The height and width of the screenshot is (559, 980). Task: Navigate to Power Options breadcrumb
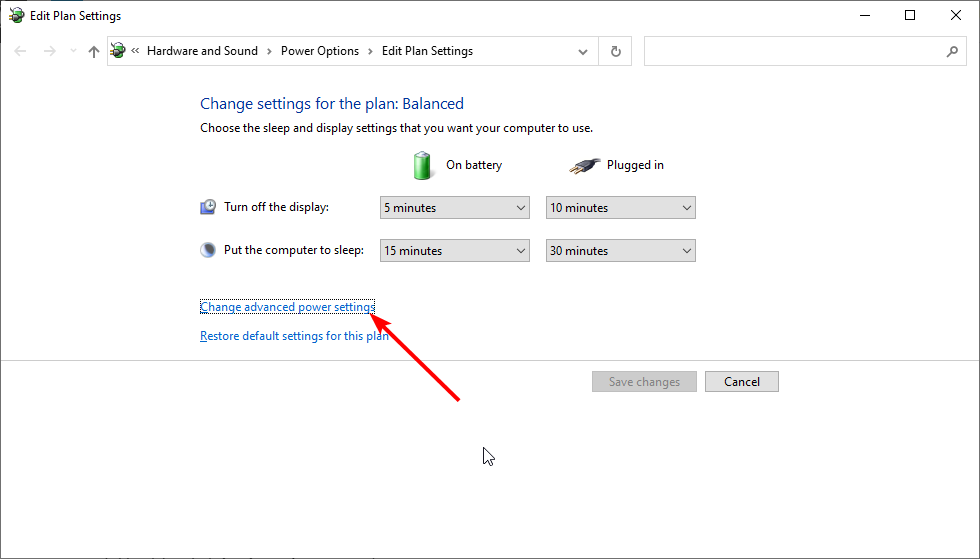pyautogui.click(x=320, y=51)
